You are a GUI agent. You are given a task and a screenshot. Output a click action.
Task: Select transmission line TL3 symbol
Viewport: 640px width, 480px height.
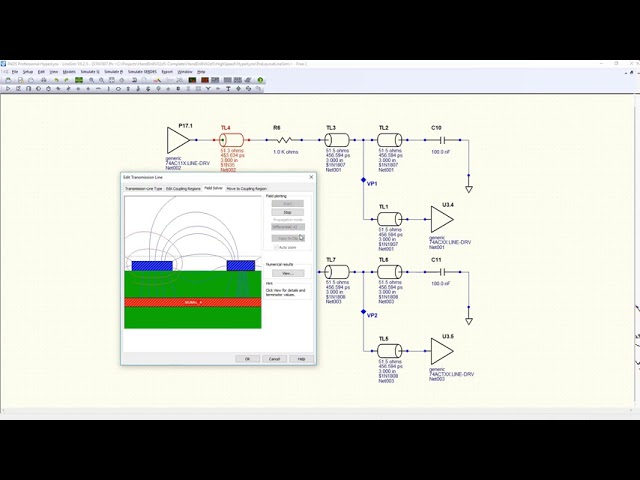tap(337, 140)
